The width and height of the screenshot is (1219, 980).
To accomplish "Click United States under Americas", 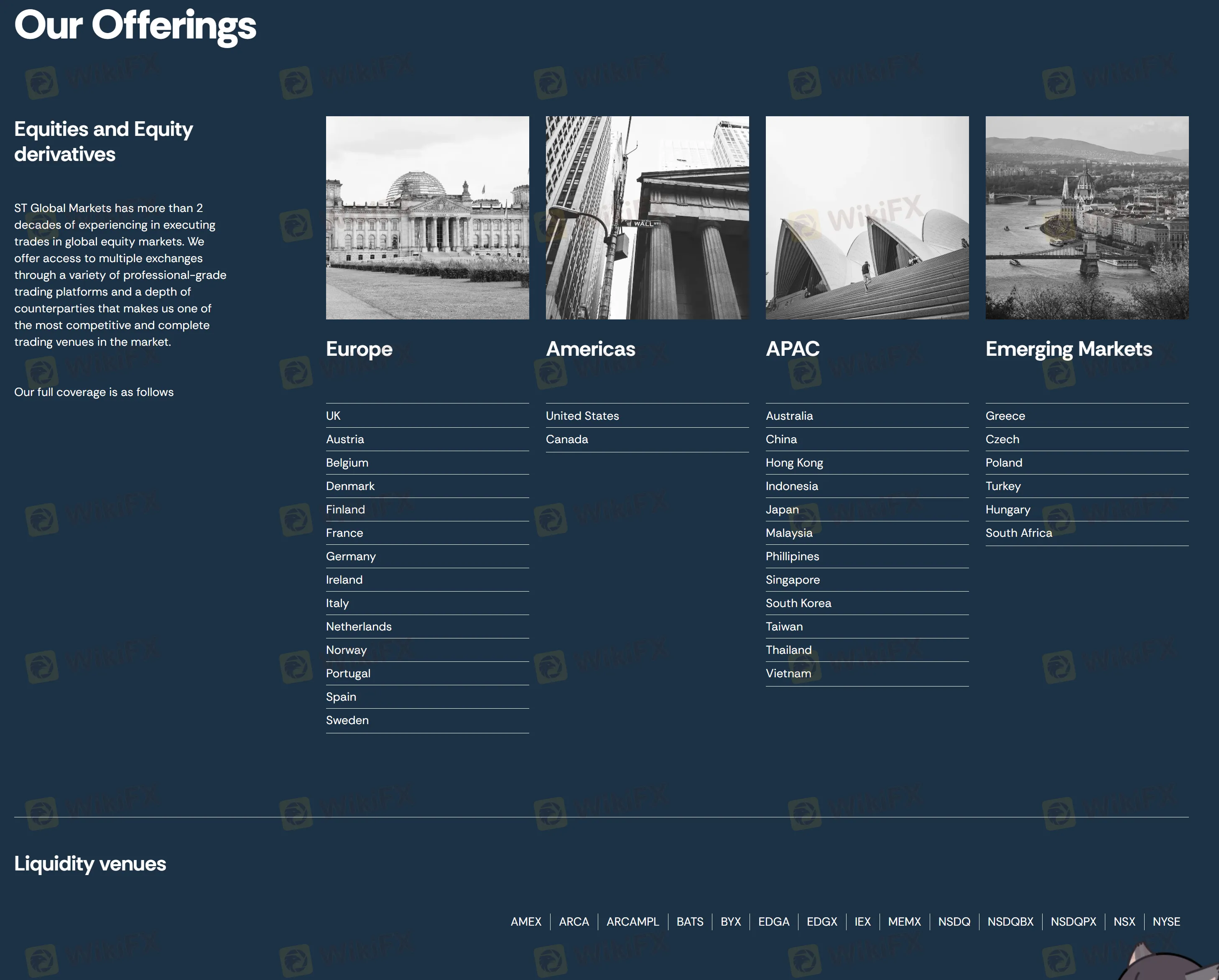I will [x=582, y=416].
